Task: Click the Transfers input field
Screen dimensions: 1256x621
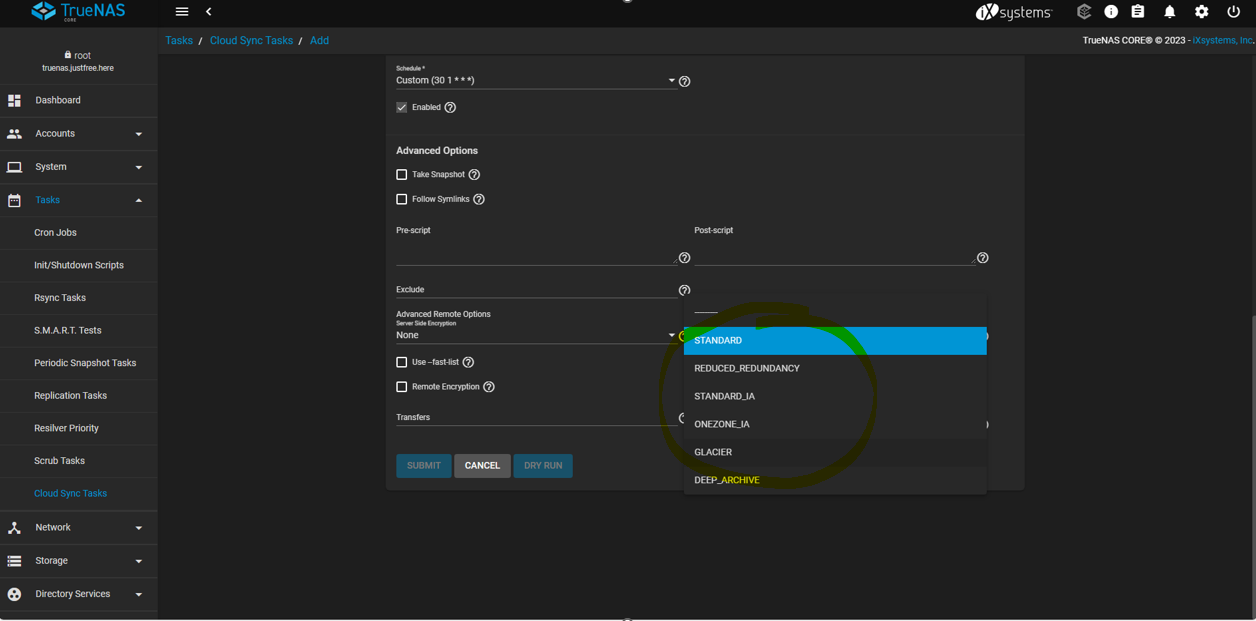Action: (535, 417)
